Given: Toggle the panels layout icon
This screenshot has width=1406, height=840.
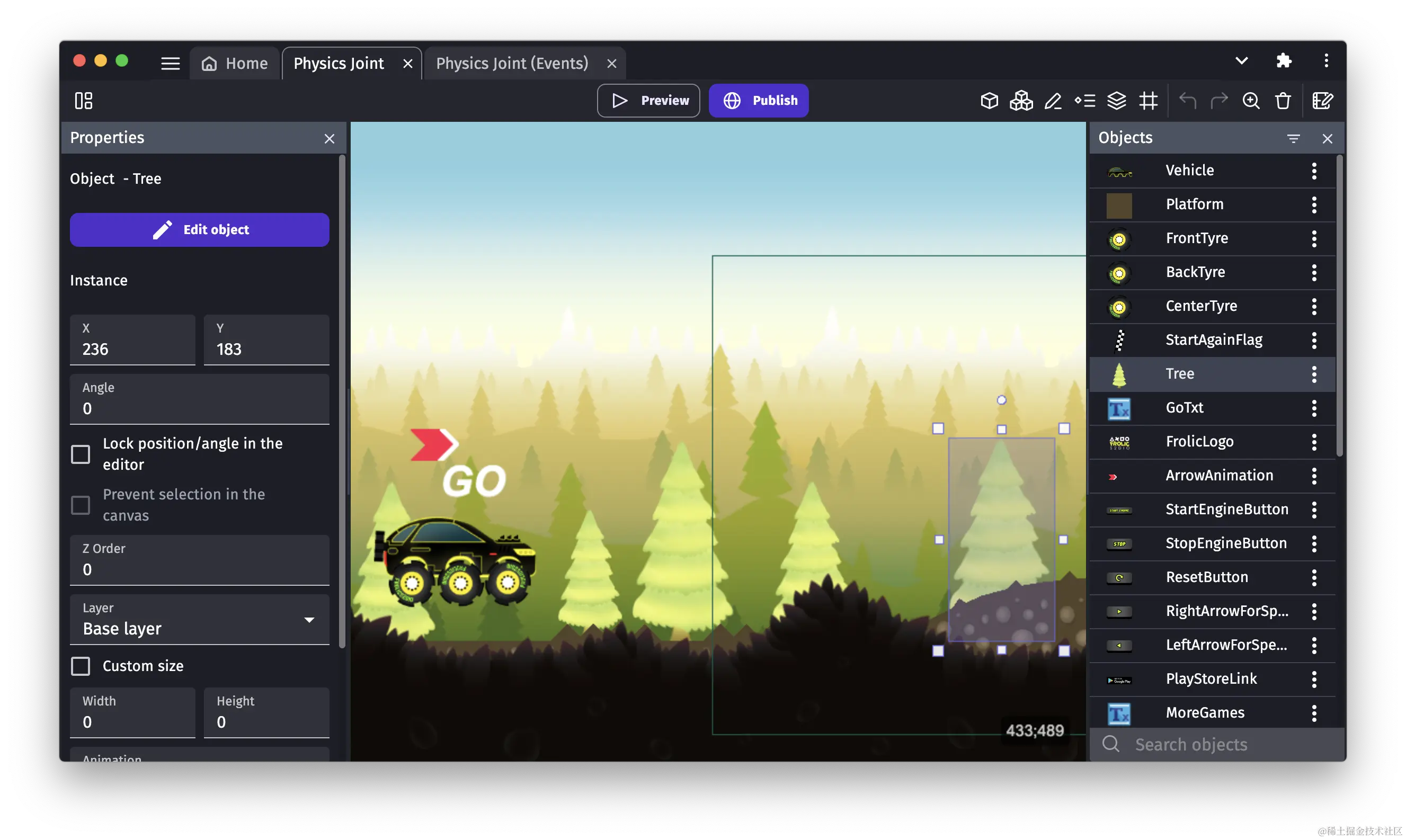Looking at the screenshot, I should pos(84,101).
